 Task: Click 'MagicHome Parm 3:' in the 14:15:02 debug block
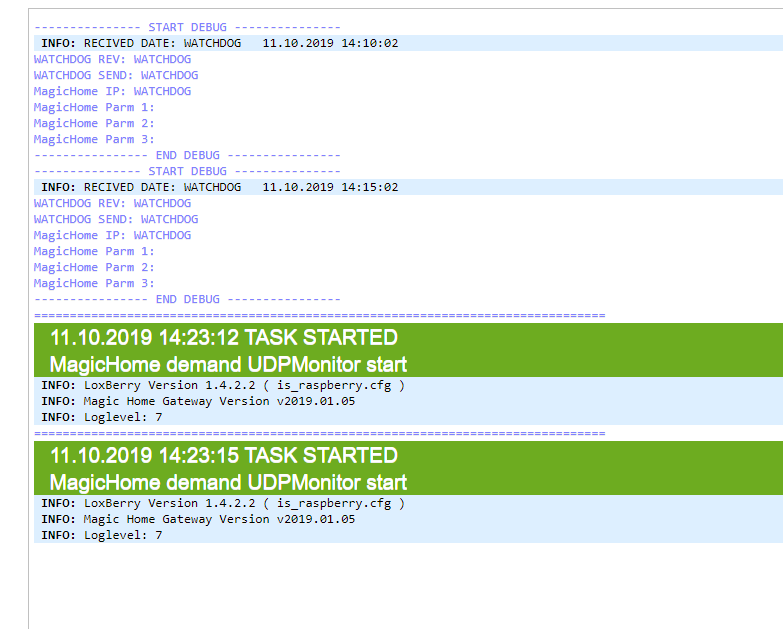pos(94,283)
